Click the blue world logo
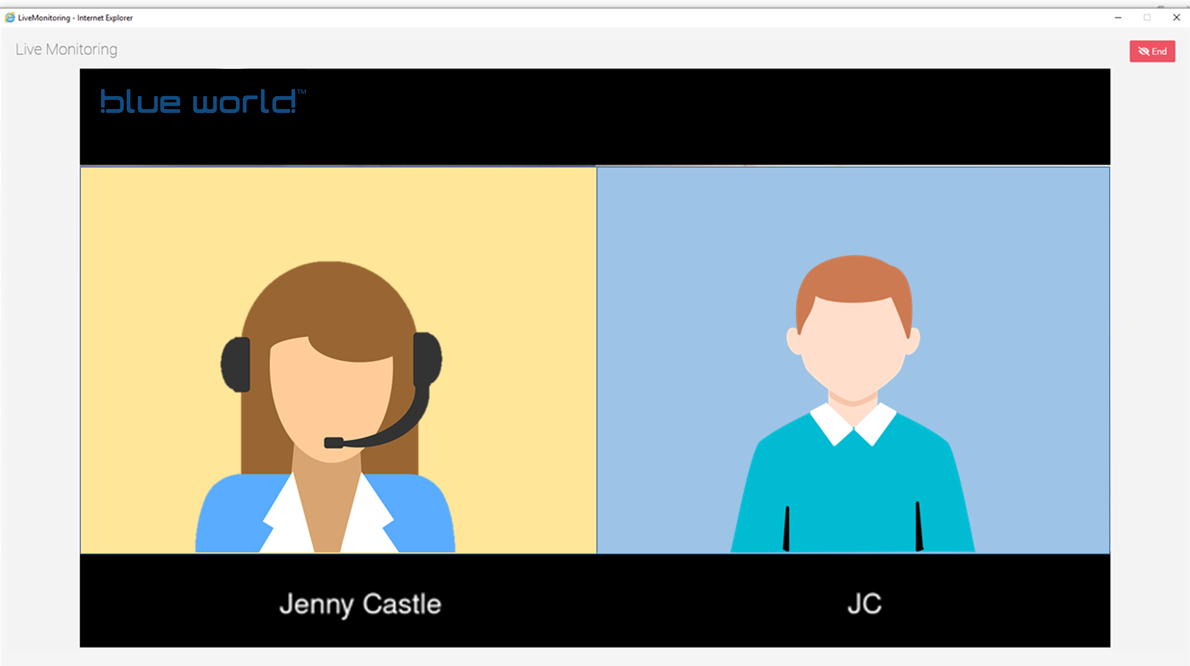1190x666 pixels. 200,101
